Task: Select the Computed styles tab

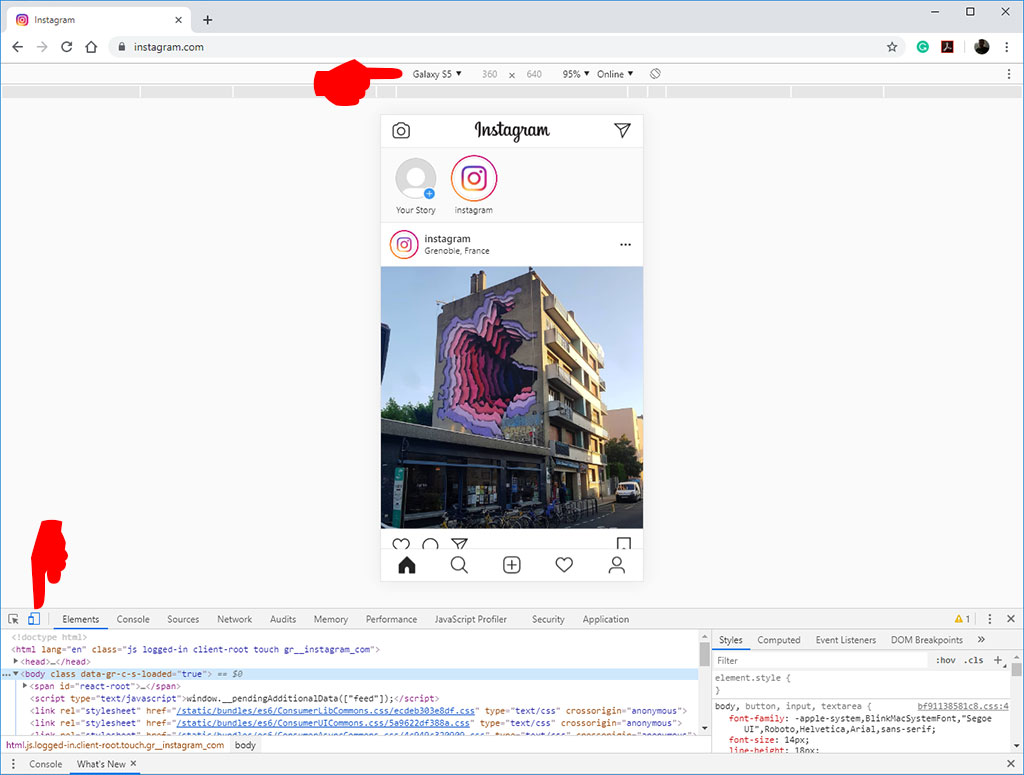Action: (x=778, y=640)
